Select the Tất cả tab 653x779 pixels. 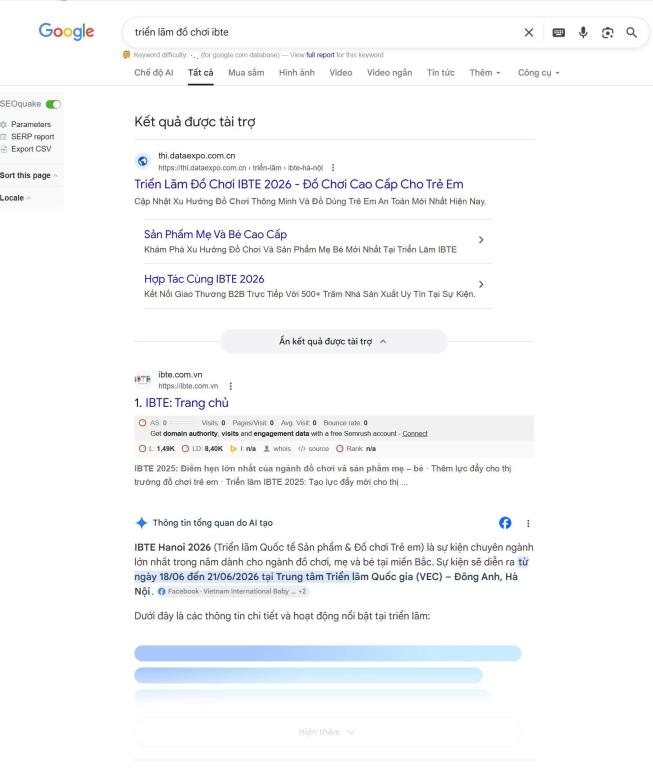(200, 73)
